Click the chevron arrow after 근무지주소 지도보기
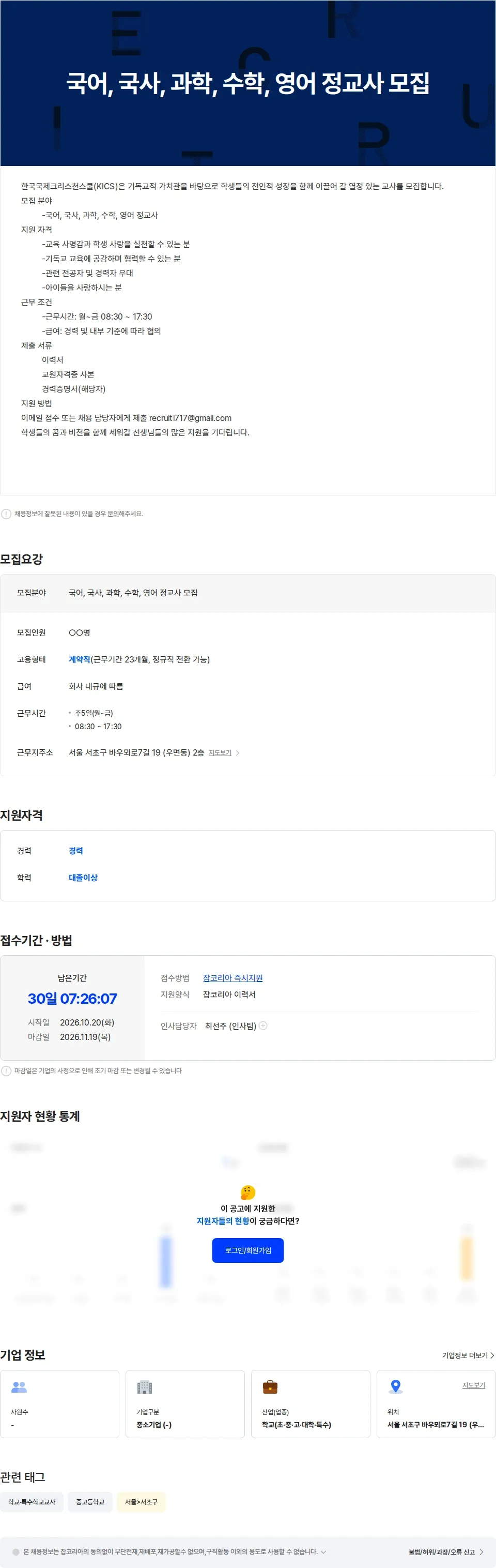The image size is (496, 1568). coord(238,753)
